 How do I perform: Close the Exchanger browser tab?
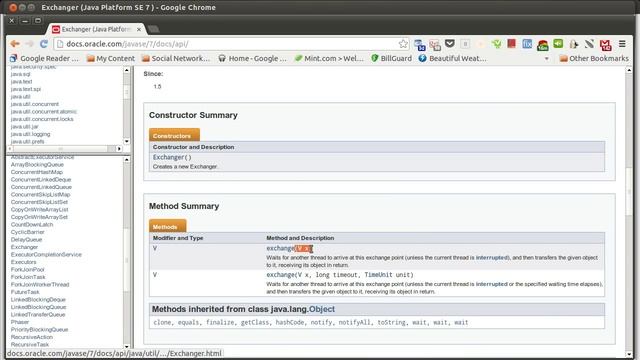point(139,29)
